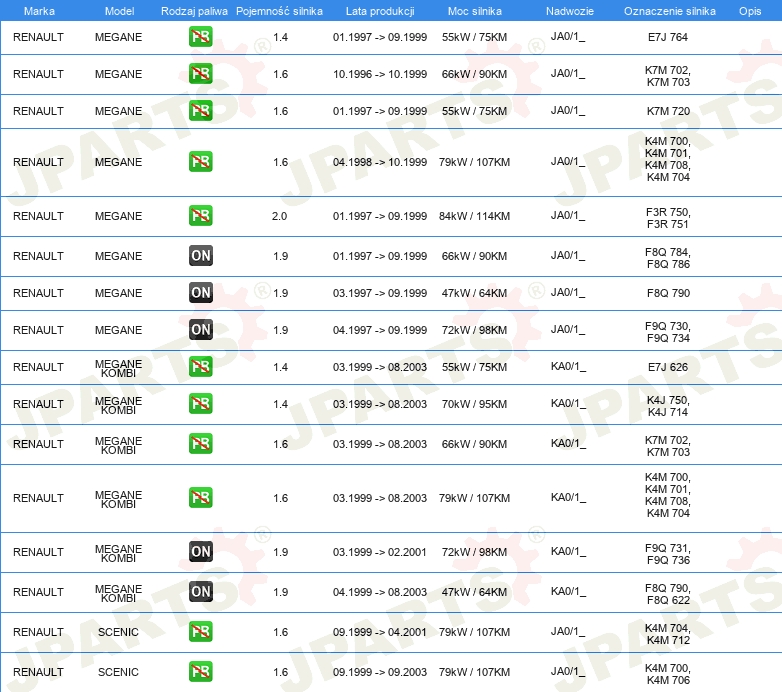The image size is (782, 692).
Task: Click diesel ON icon in F8Q 622 row
Action: click(x=200, y=592)
